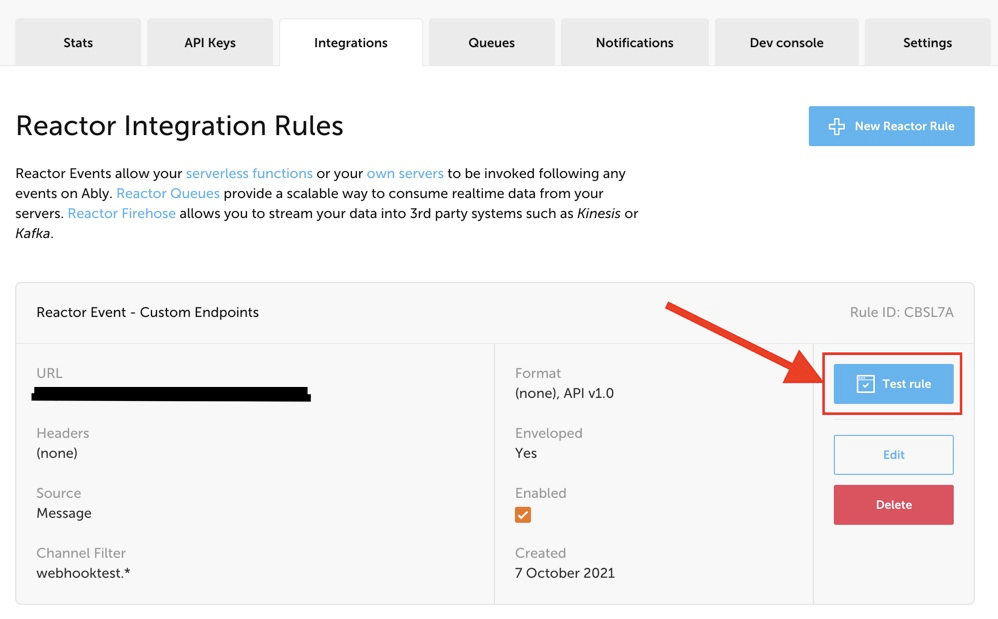
Task: Follow the serverless functions link
Action: (249, 173)
